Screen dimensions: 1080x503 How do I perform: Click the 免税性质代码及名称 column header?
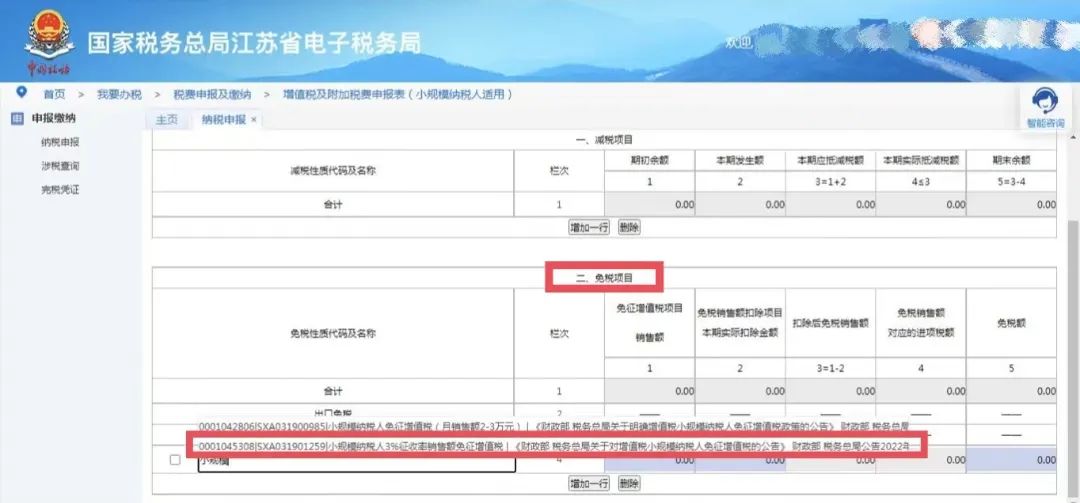click(333, 333)
